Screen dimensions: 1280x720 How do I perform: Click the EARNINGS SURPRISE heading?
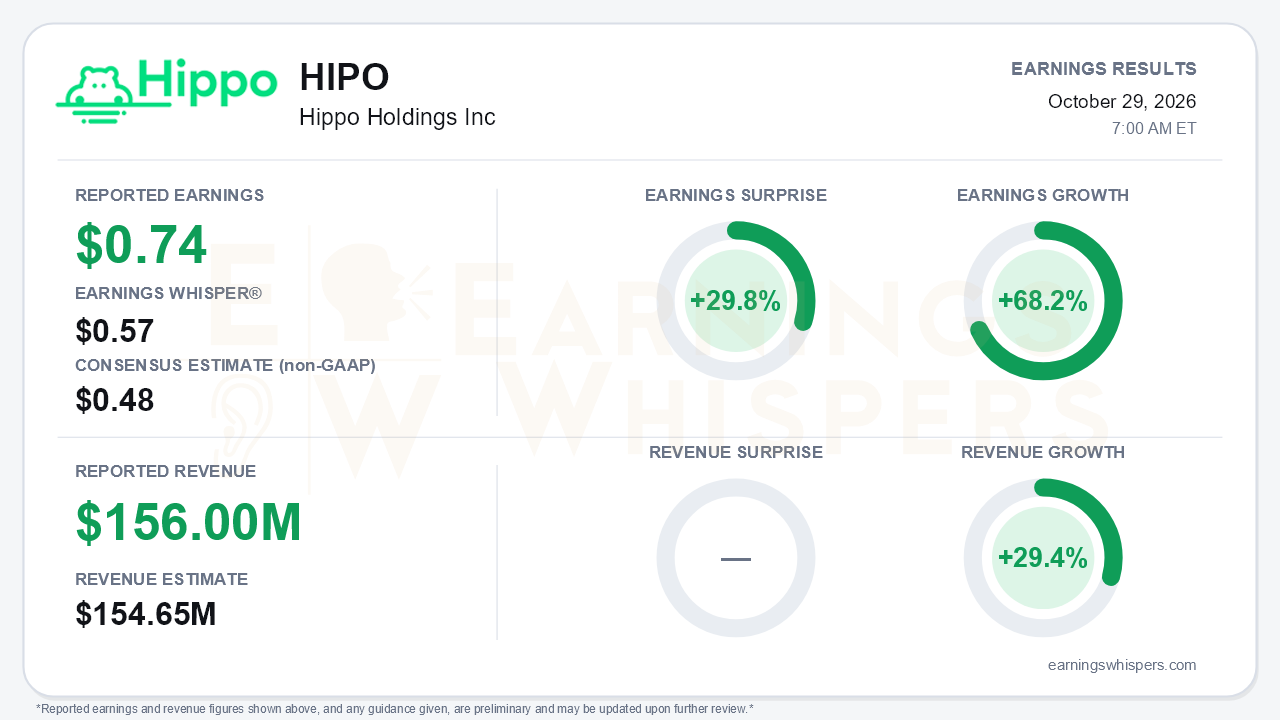736,195
